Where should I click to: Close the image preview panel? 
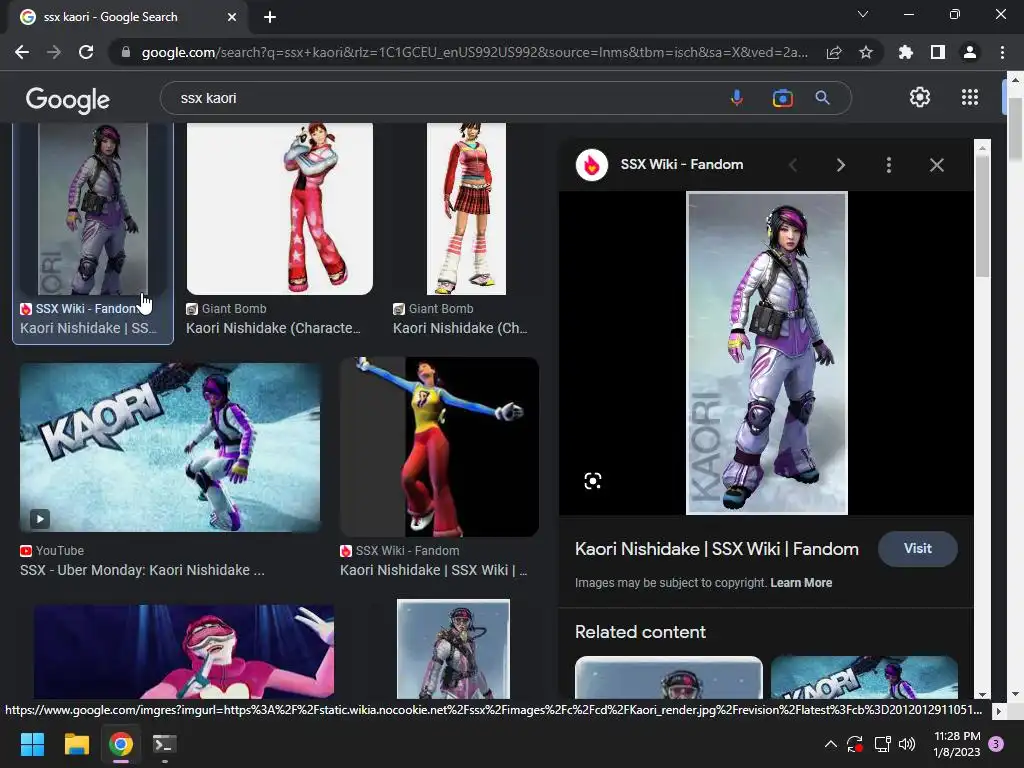(936, 165)
